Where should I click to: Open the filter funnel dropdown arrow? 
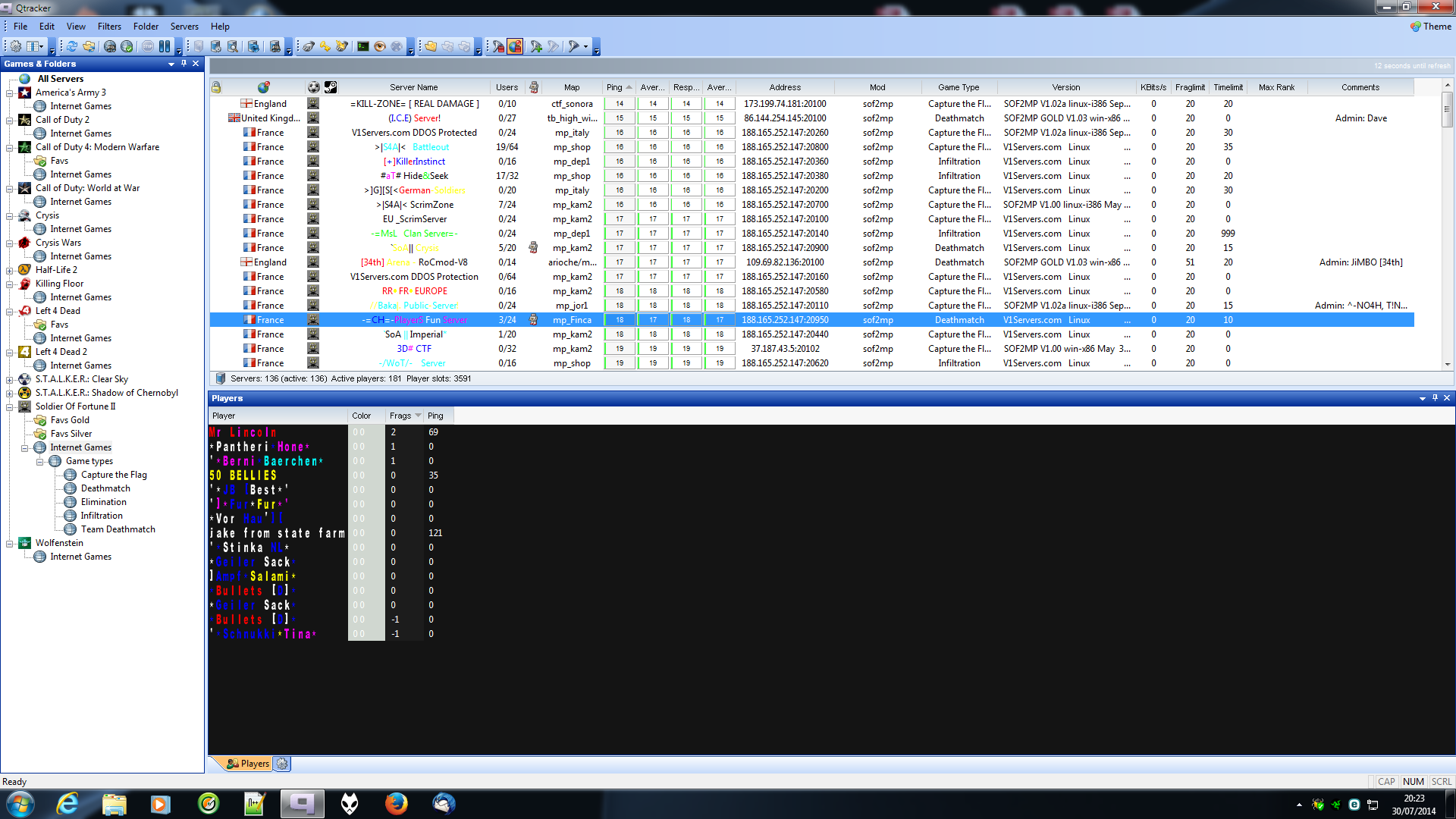point(585,47)
